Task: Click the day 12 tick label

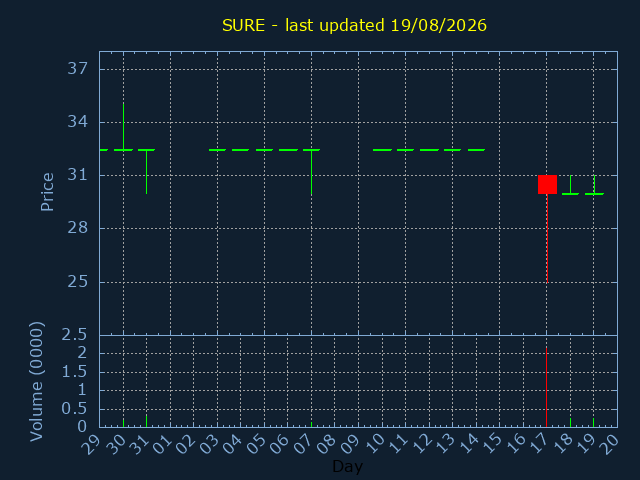Action: pos(422,444)
